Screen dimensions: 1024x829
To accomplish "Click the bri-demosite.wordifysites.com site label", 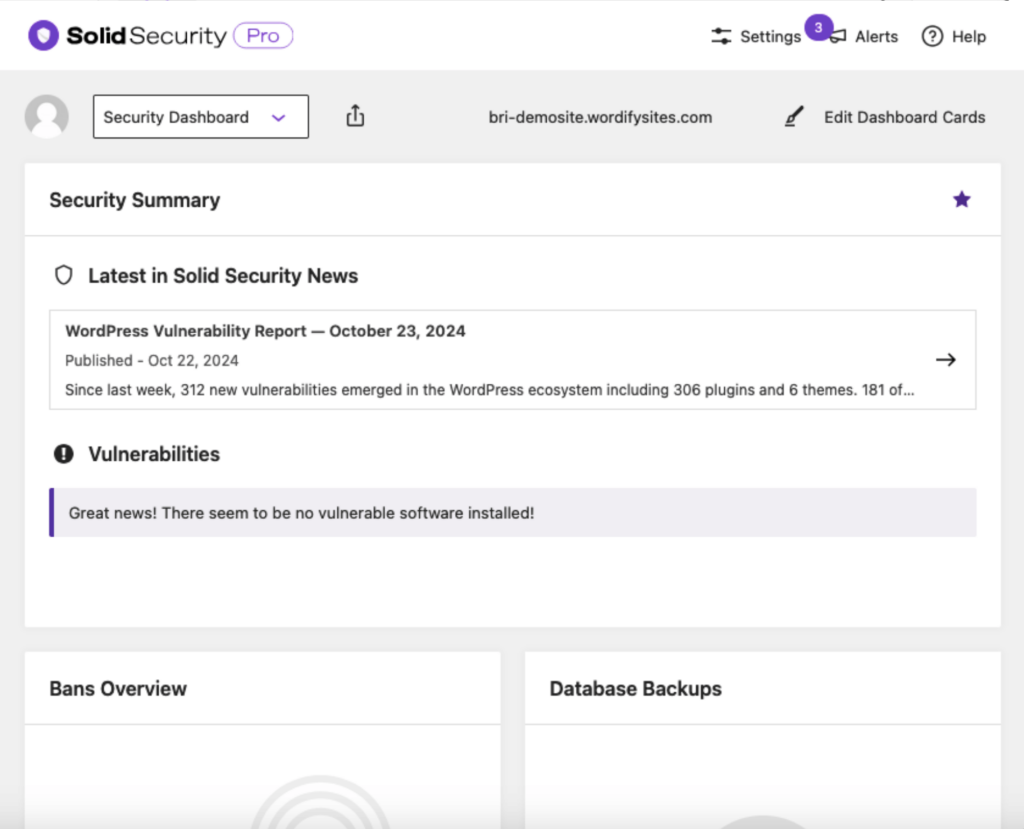I will 600,117.
